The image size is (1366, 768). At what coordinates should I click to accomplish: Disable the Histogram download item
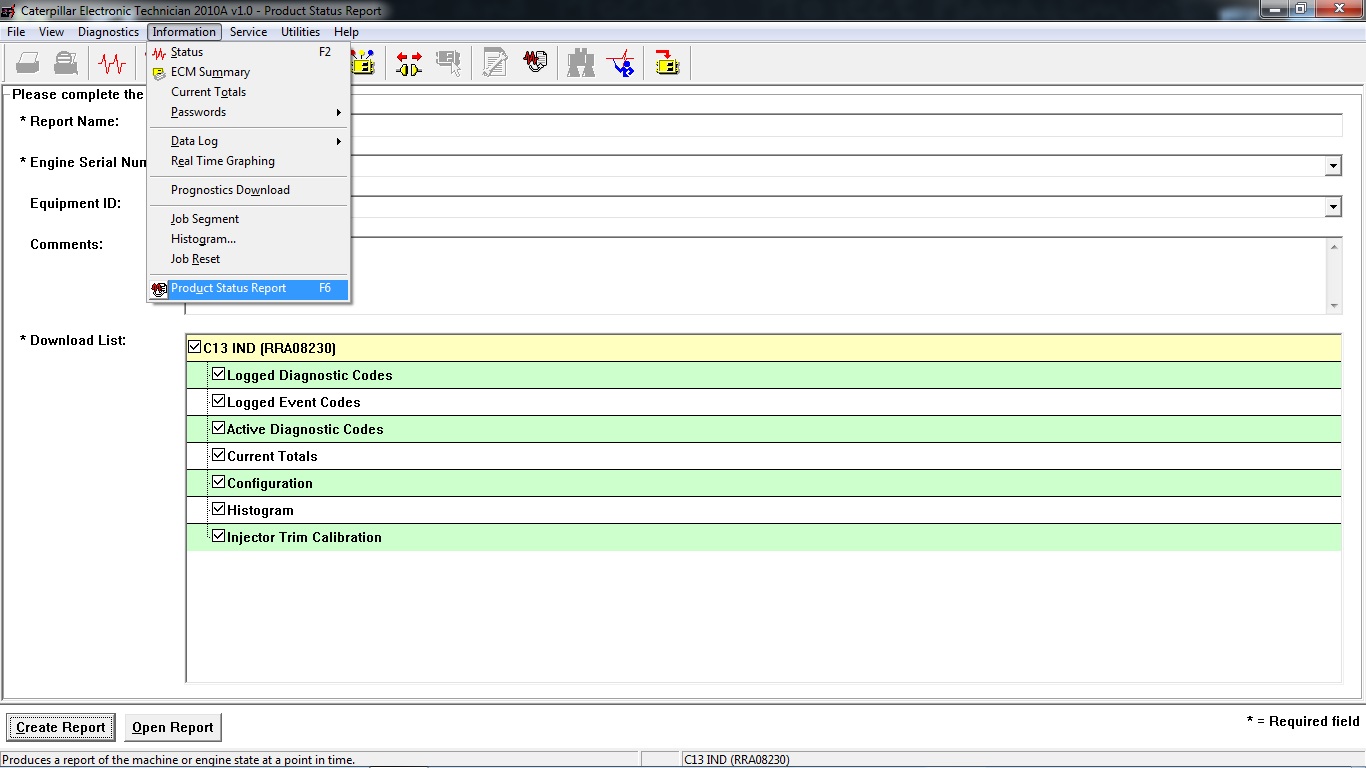pos(218,507)
